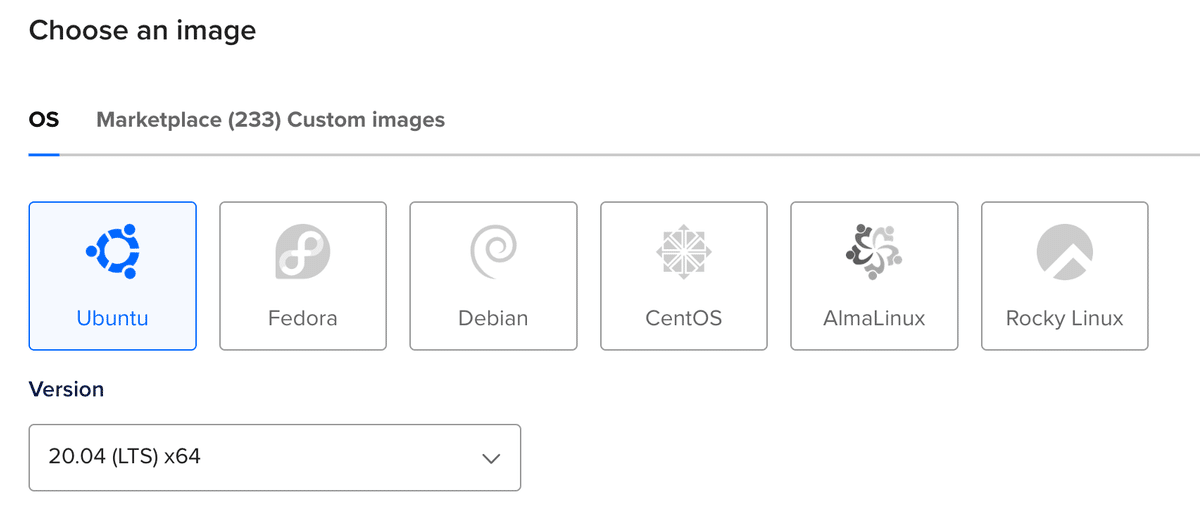Choose the AlmaLinux text label
This screenshot has height=521, width=1200.
874,319
